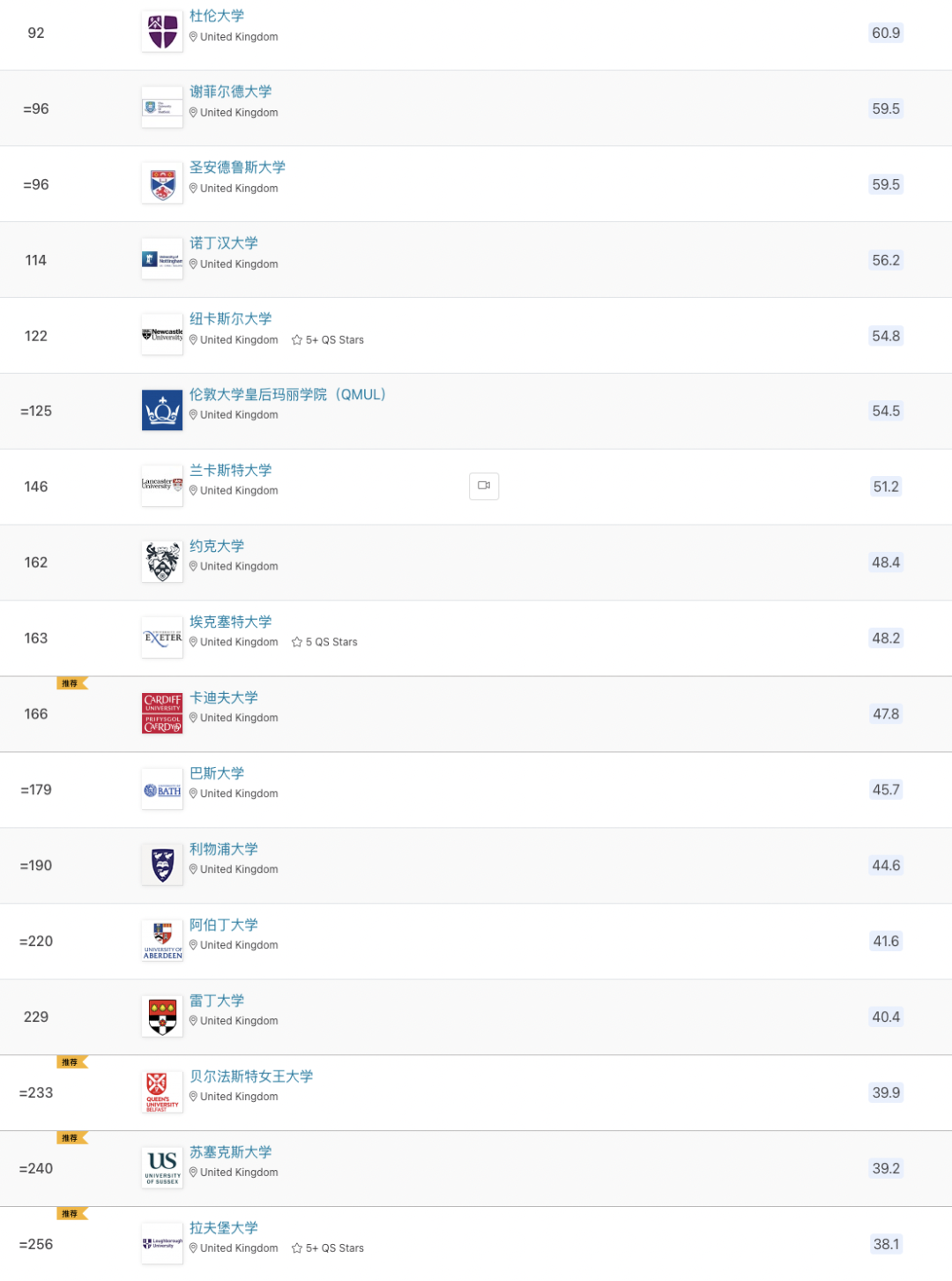Screen dimensions: 952x1281
Task: Click the University of York crest logo
Action: point(162,562)
